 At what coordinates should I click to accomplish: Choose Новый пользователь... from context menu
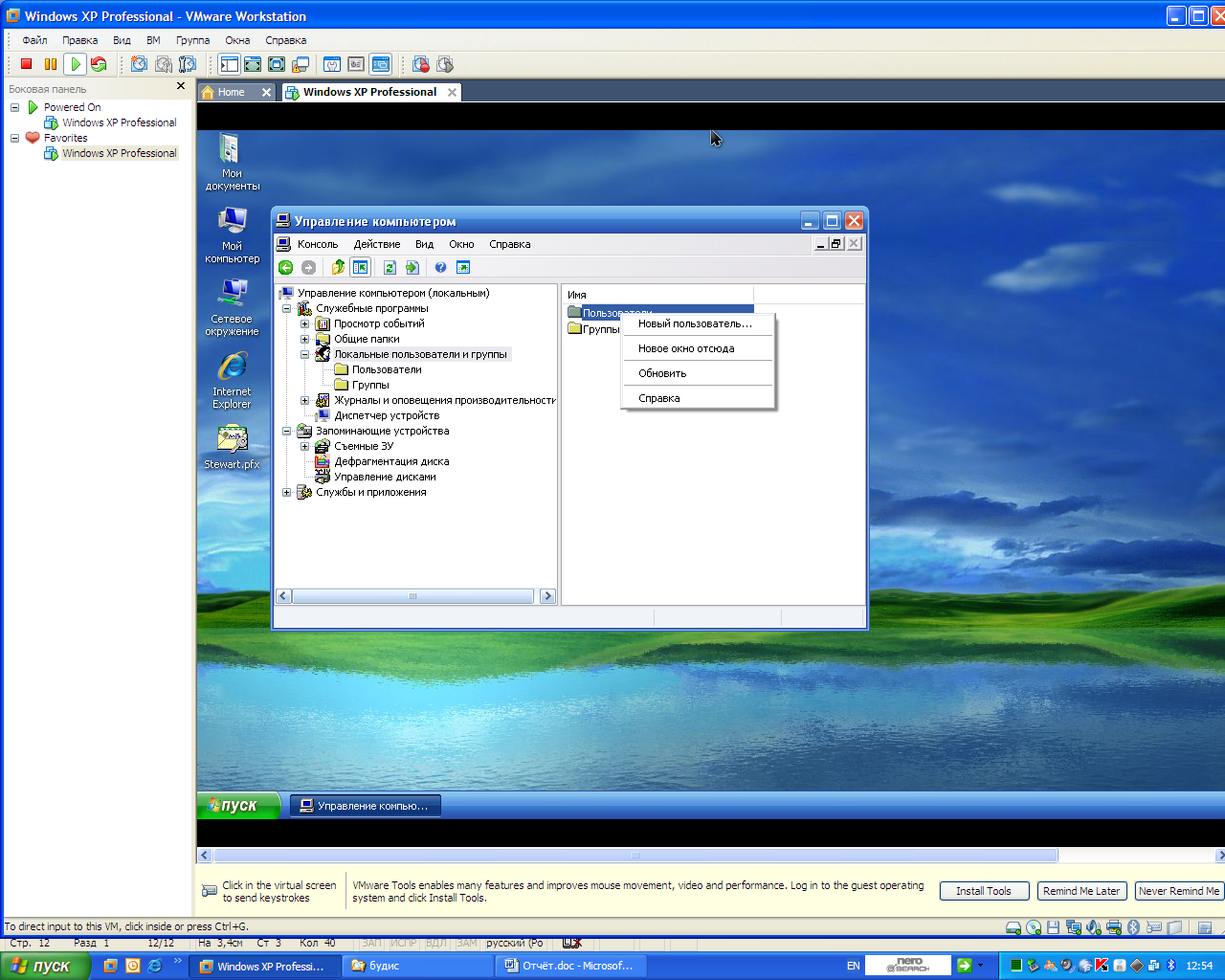pos(698,323)
